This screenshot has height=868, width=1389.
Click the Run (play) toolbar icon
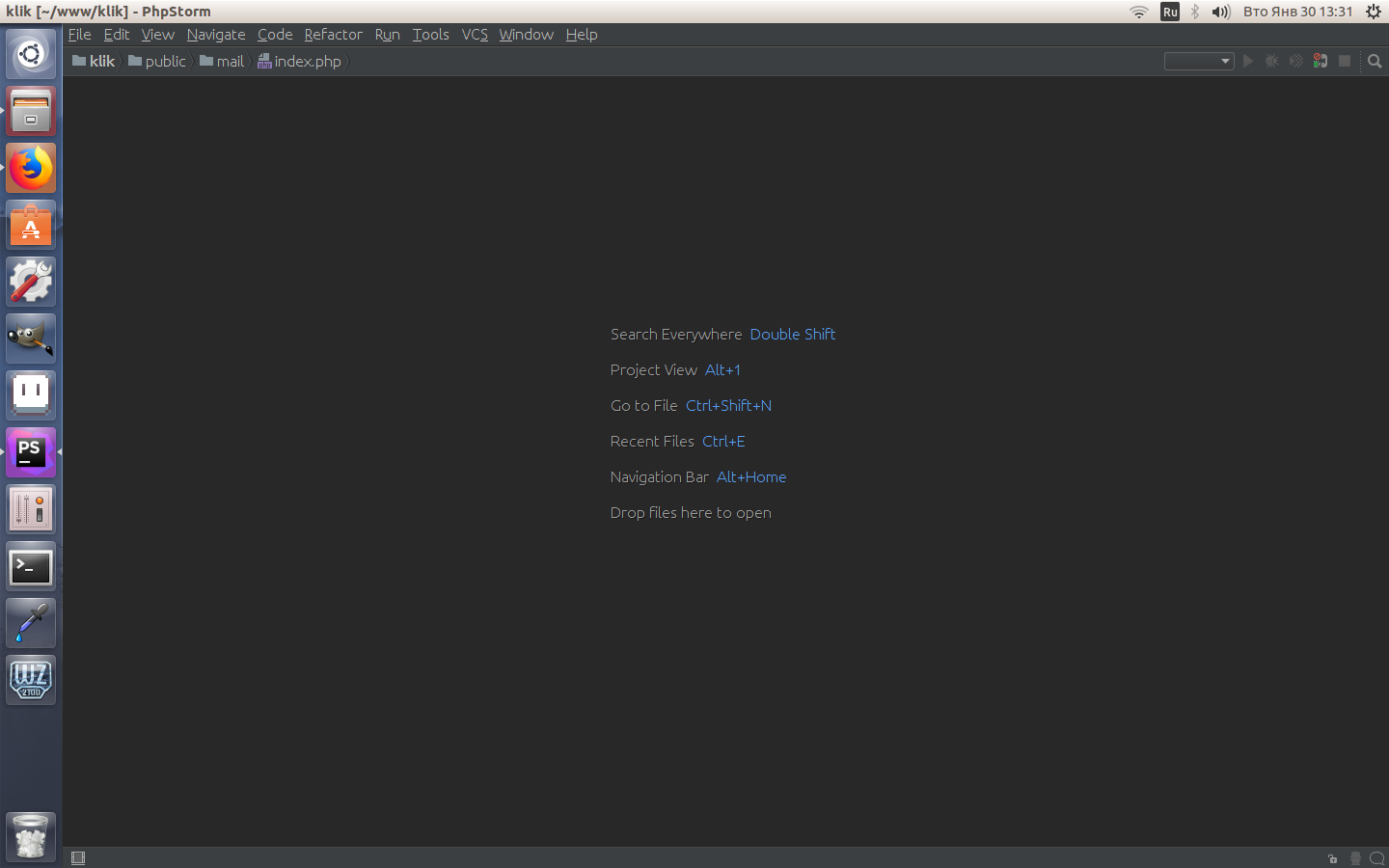click(1248, 61)
